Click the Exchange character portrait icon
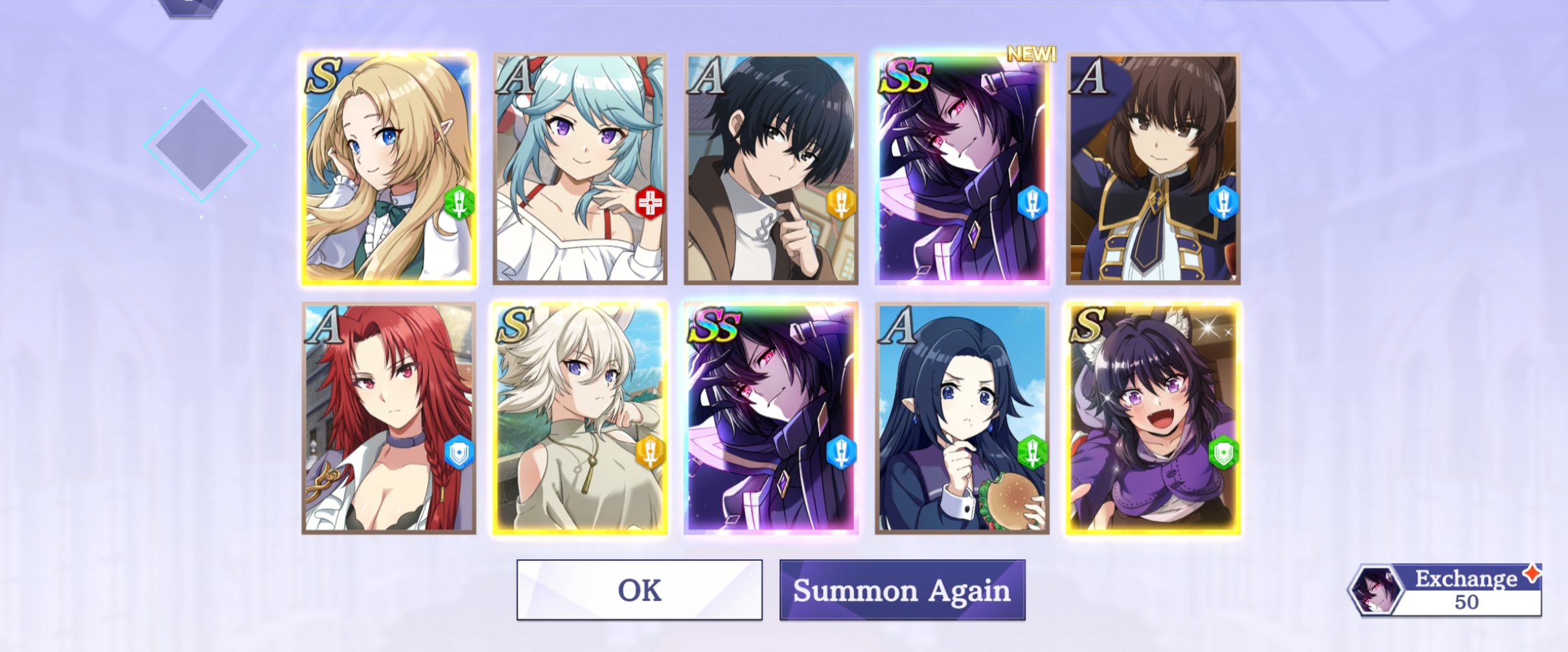This screenshot has height=652, width=1568. point(1376,590)
